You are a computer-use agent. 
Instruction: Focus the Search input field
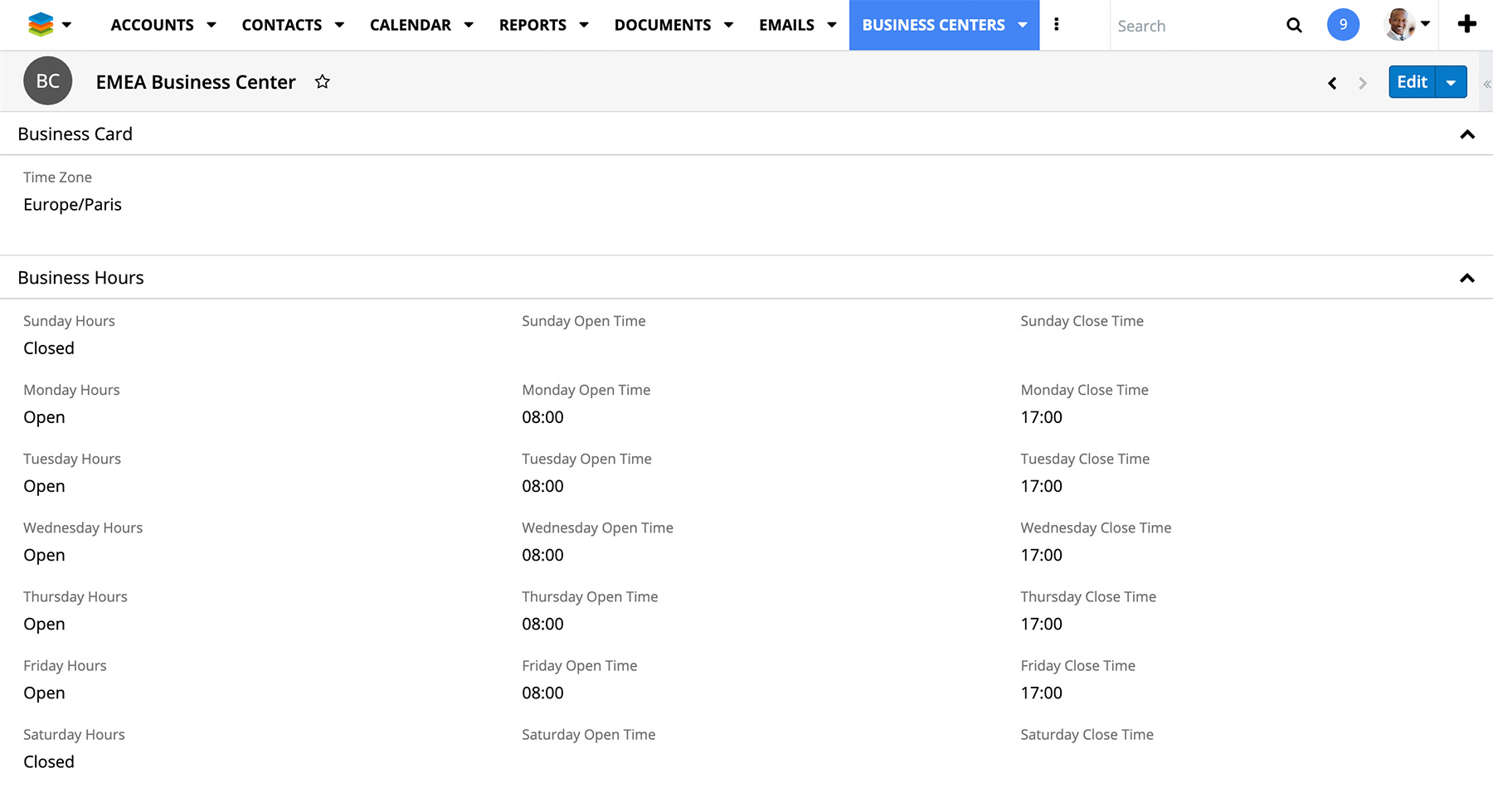pos(1194,26)
